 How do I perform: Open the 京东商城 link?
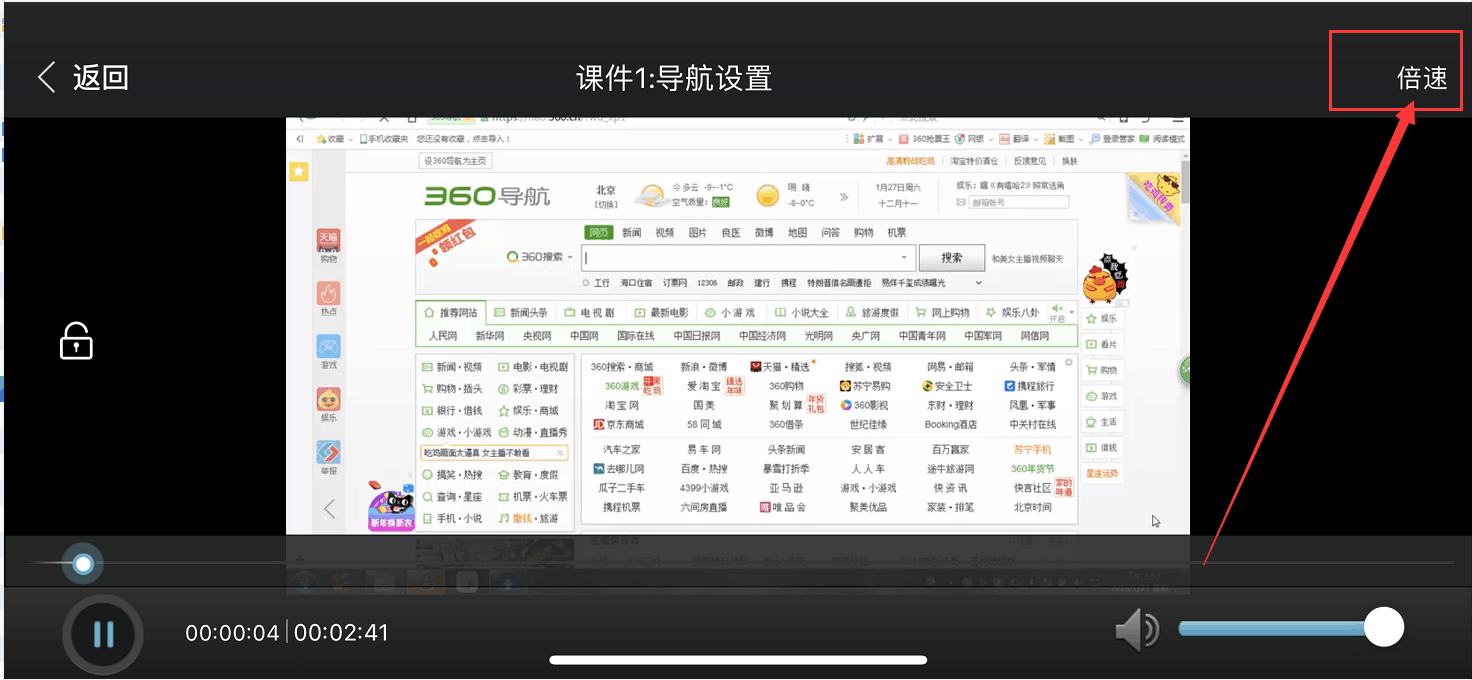[x=621, y=425]
